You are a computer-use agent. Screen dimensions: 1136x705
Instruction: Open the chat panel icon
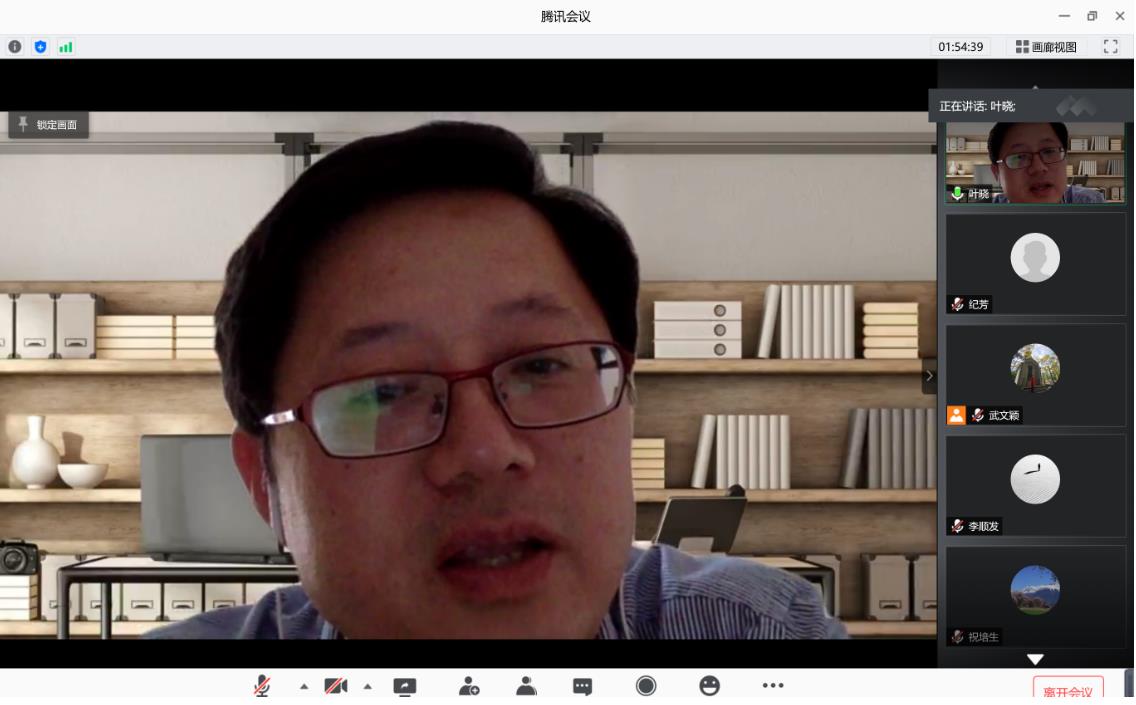pyautogui.click(x=582, y=686)
